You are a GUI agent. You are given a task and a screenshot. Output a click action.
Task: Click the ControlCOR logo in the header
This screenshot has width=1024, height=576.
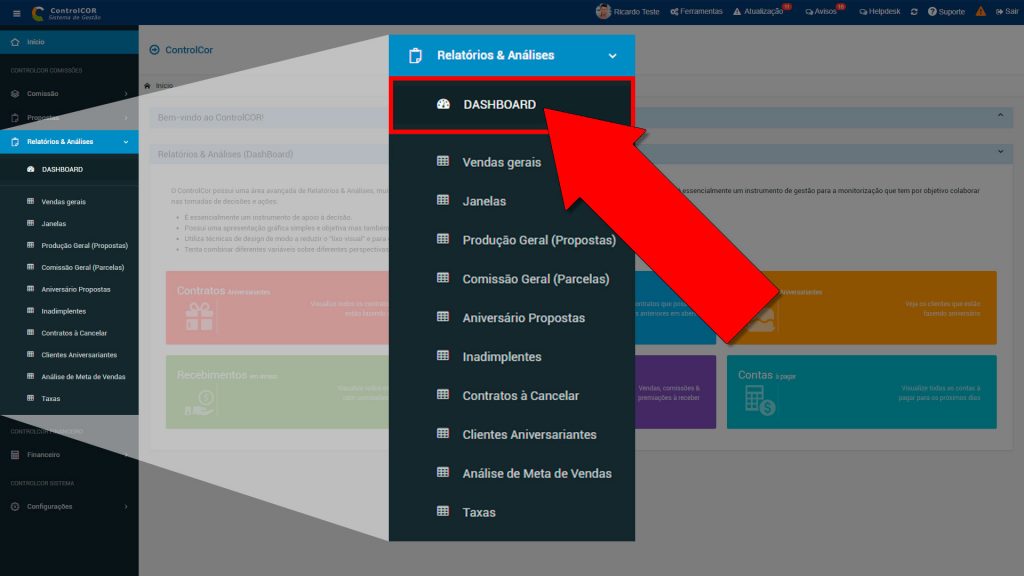(67, 12)
